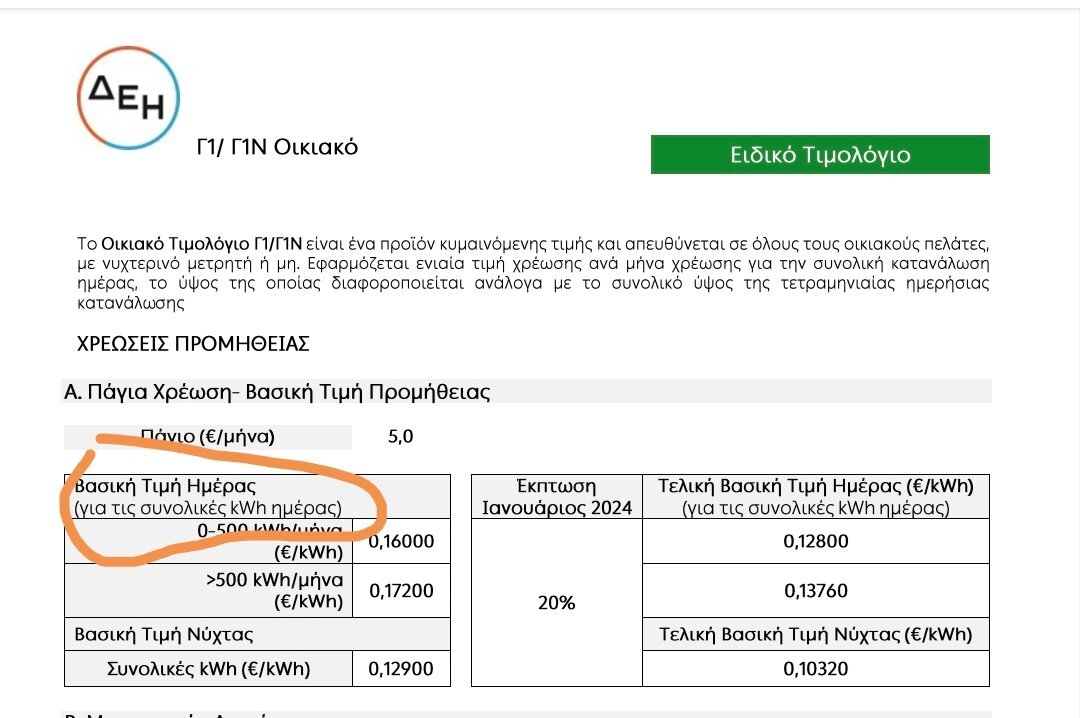The width and height of the screenshot is (1080, 718).
Task: Select the 0,10320 final night price
Action: (816, 668)
